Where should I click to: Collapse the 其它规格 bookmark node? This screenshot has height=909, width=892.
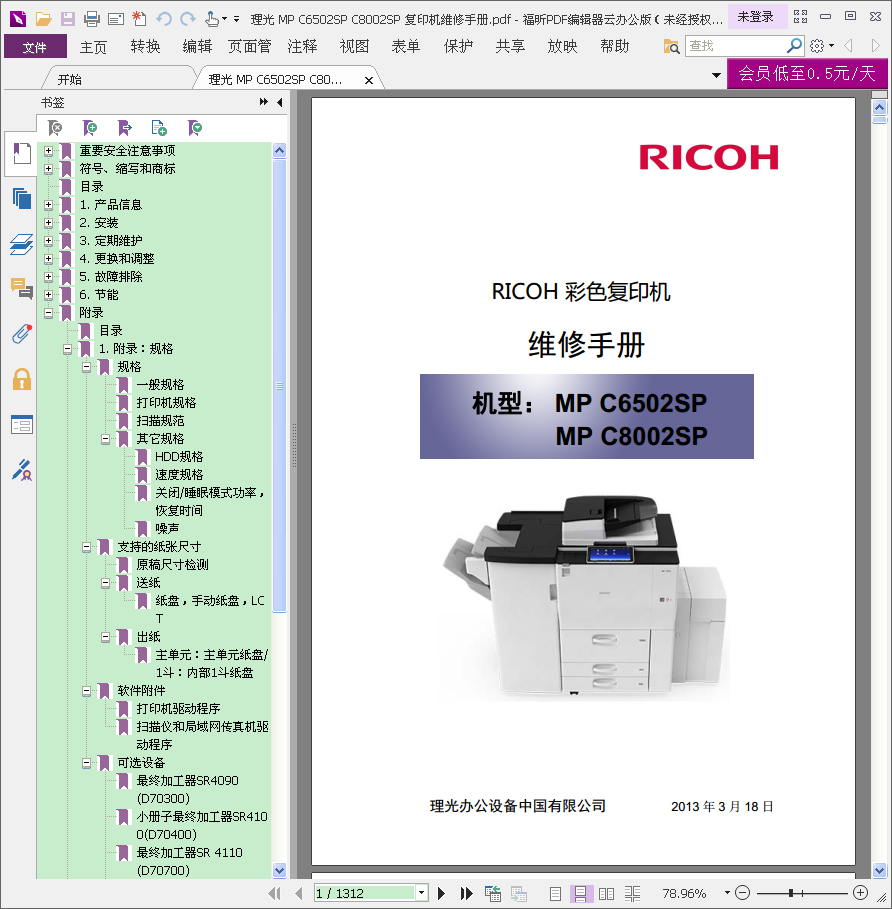[x=105, y=439]
